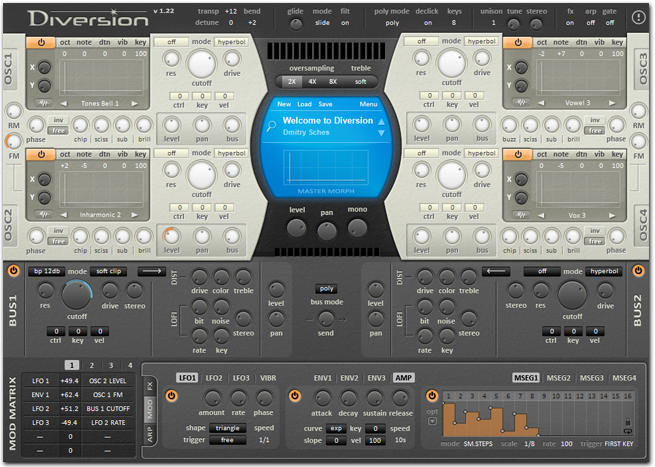Click BUS2 left routing arrow
Image resolution: width=655 pixels, height=467 pixels.
496,271
